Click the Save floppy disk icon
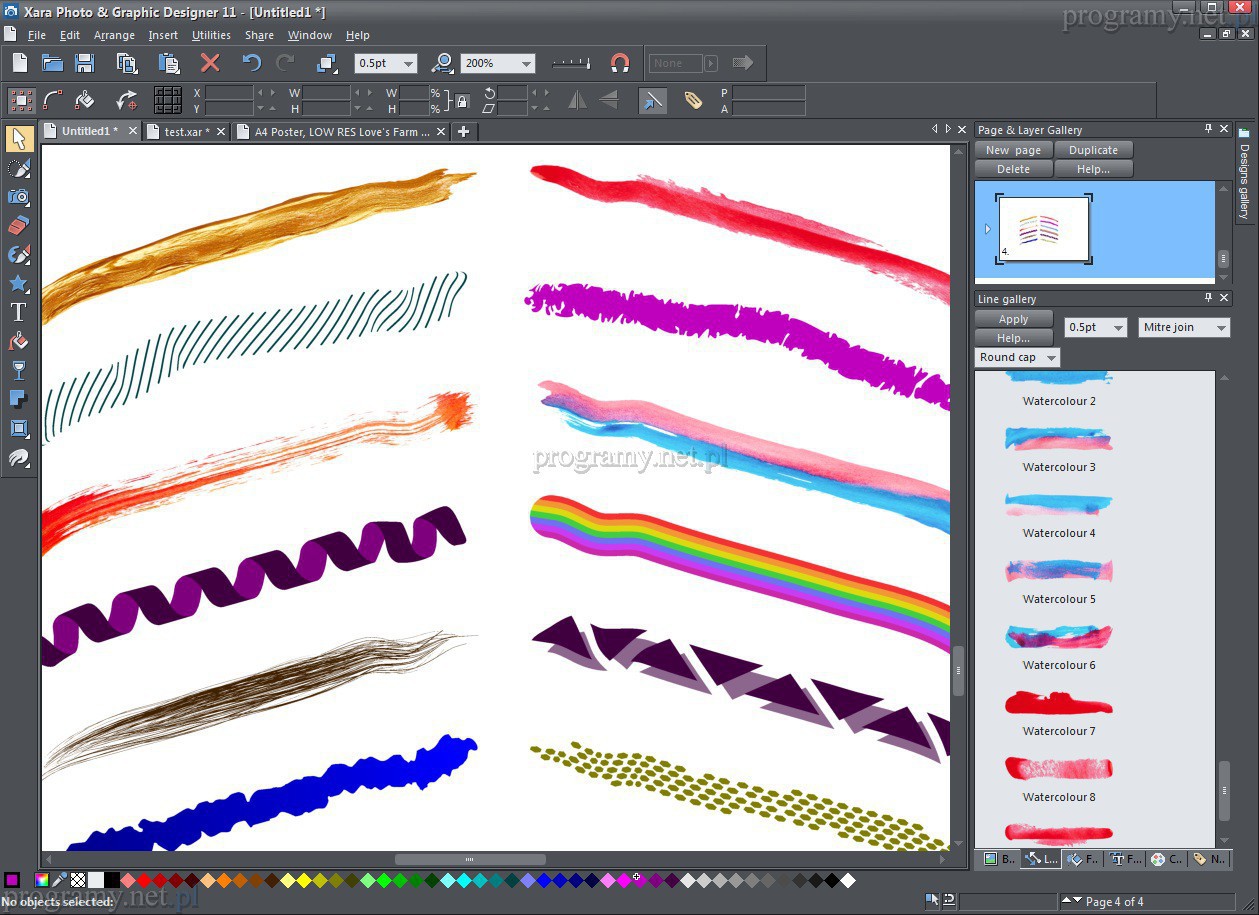Viewport: 1259px width, 915px height. tap(85, 63)
